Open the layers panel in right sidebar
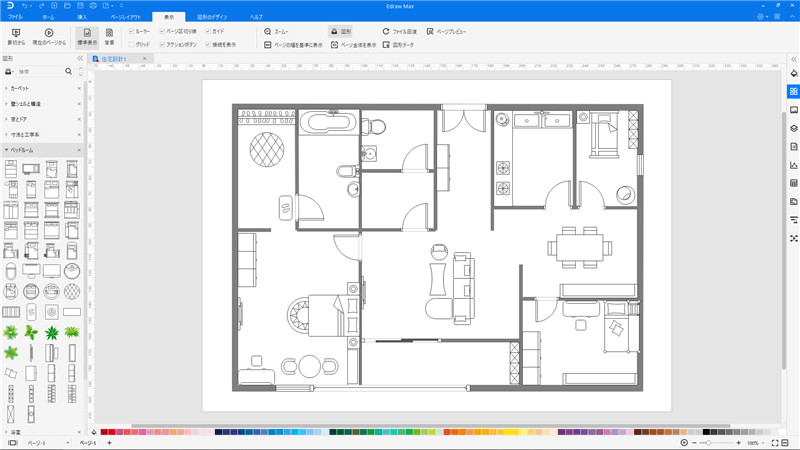800x450 pixels. (793, 128)
